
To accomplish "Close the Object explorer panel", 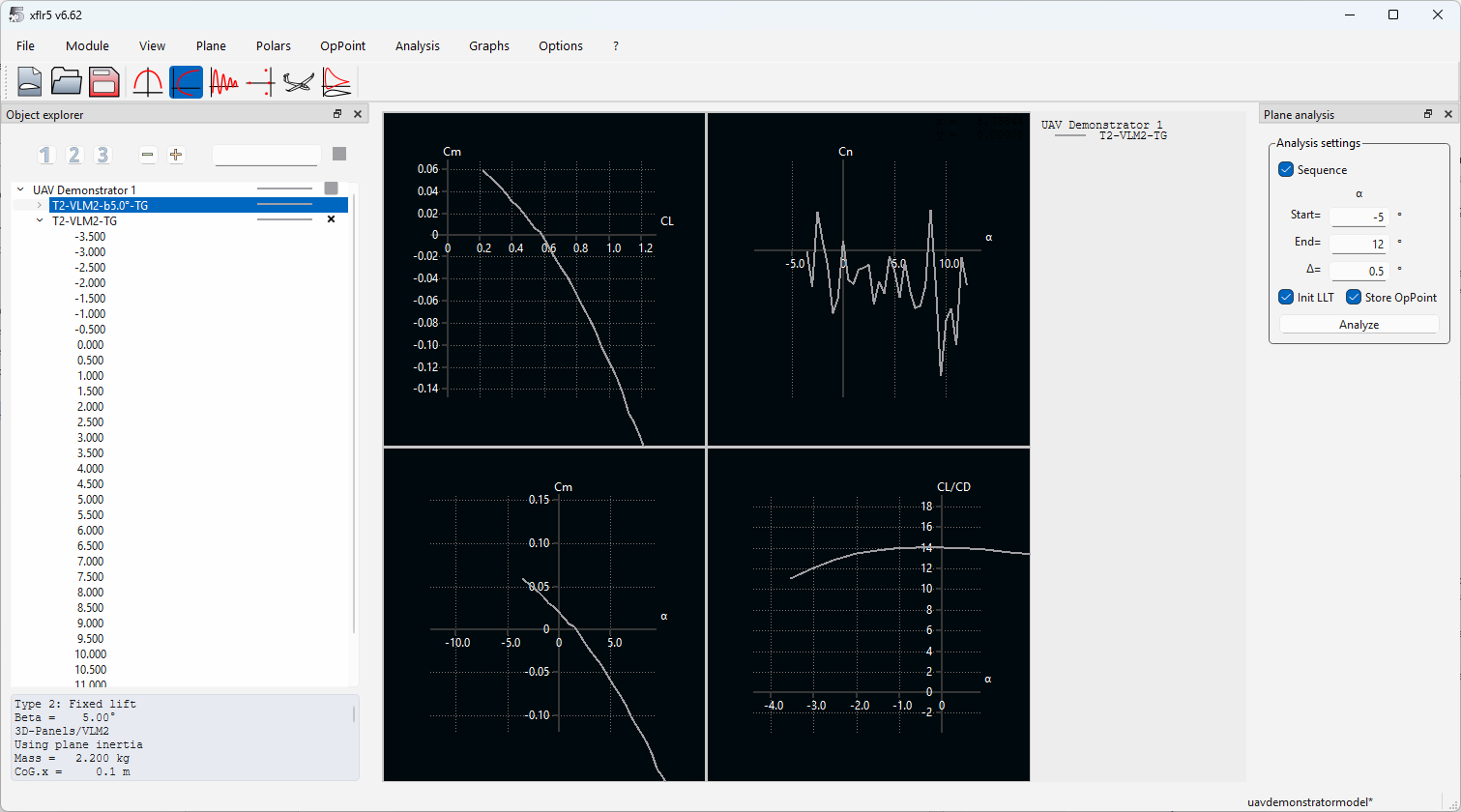I will point(357,114).
